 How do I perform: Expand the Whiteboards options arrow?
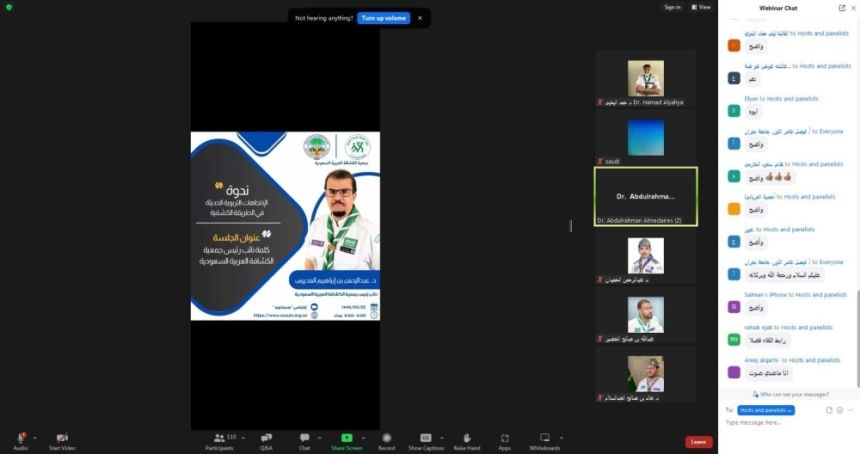(x=561, y=438)
